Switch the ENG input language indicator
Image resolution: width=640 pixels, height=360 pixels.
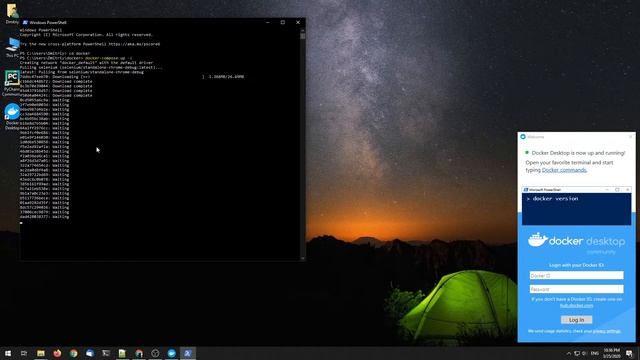tap(595, 353)
